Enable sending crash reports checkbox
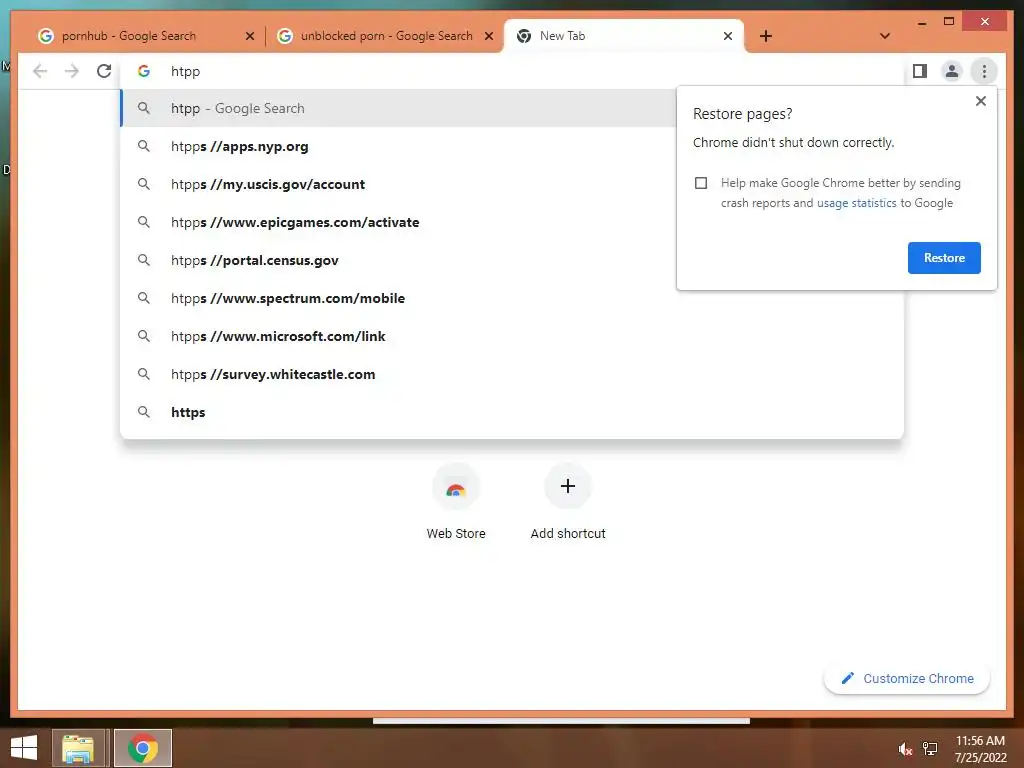 701,183
